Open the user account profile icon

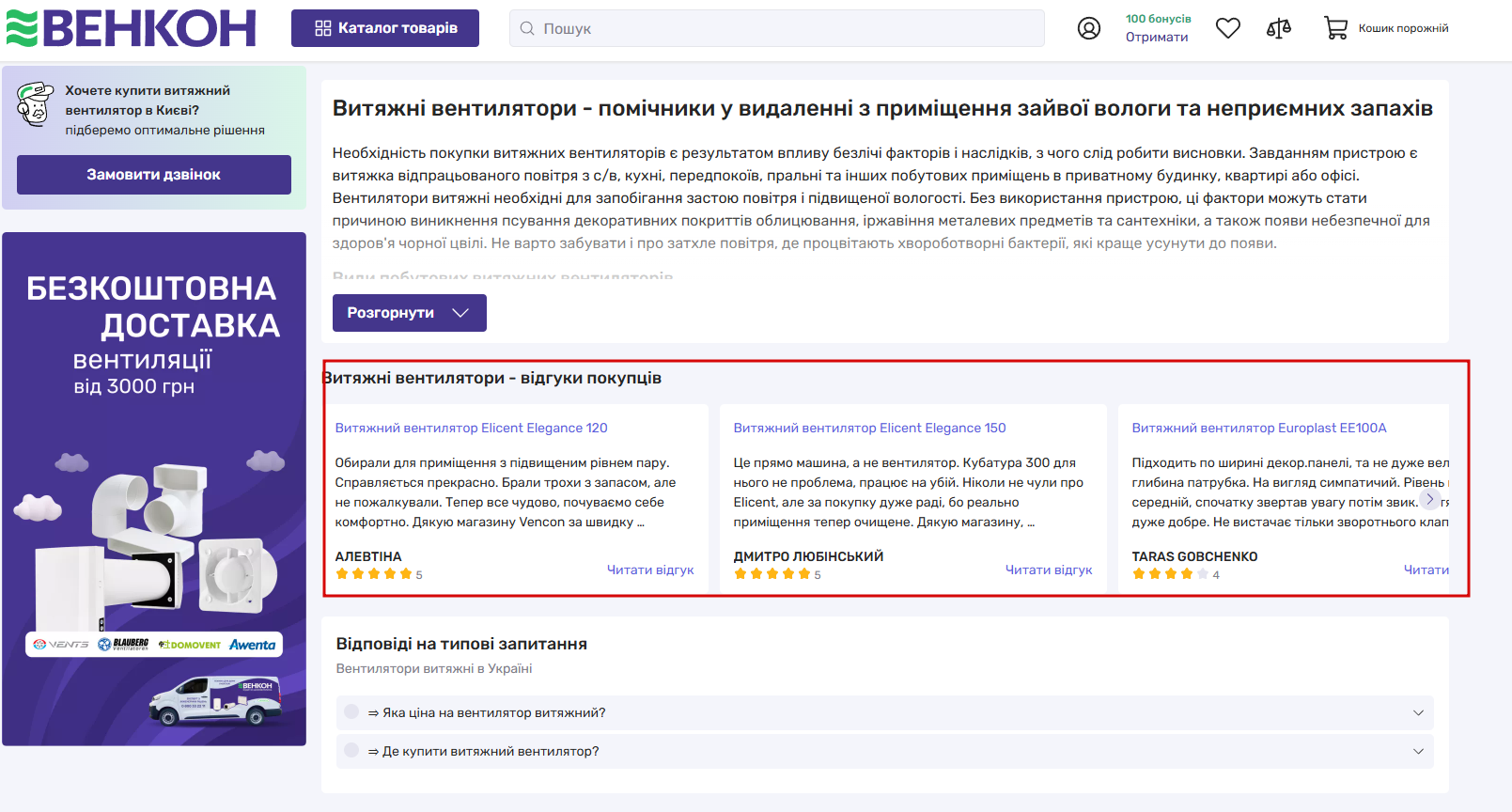pyautogui.click(x=1089, y=28)
